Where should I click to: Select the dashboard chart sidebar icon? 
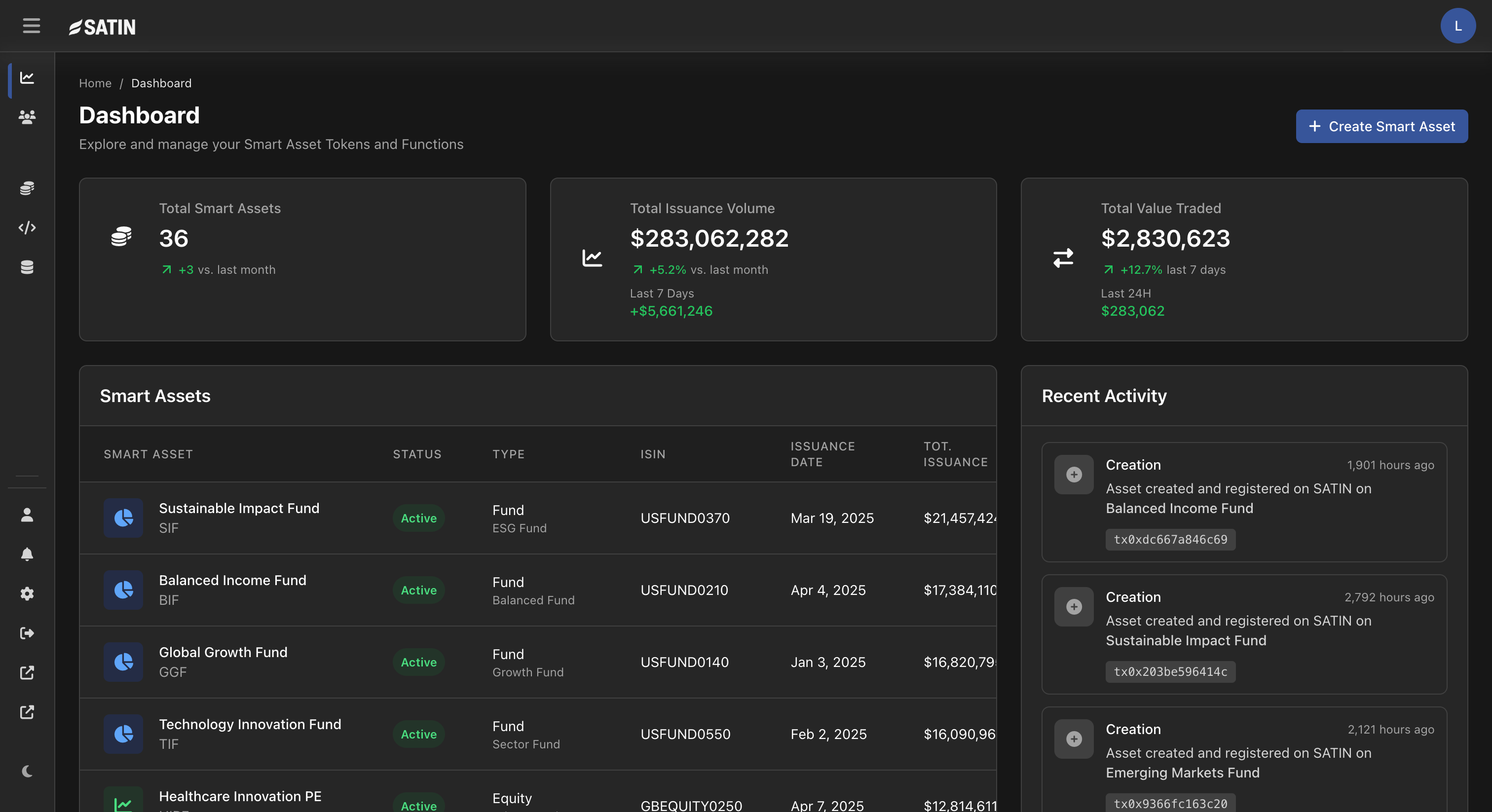(27, 77)
